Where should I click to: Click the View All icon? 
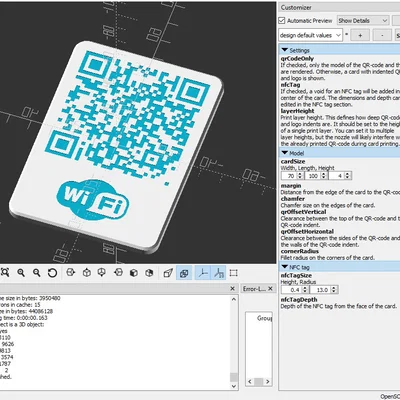coord(5,273)
